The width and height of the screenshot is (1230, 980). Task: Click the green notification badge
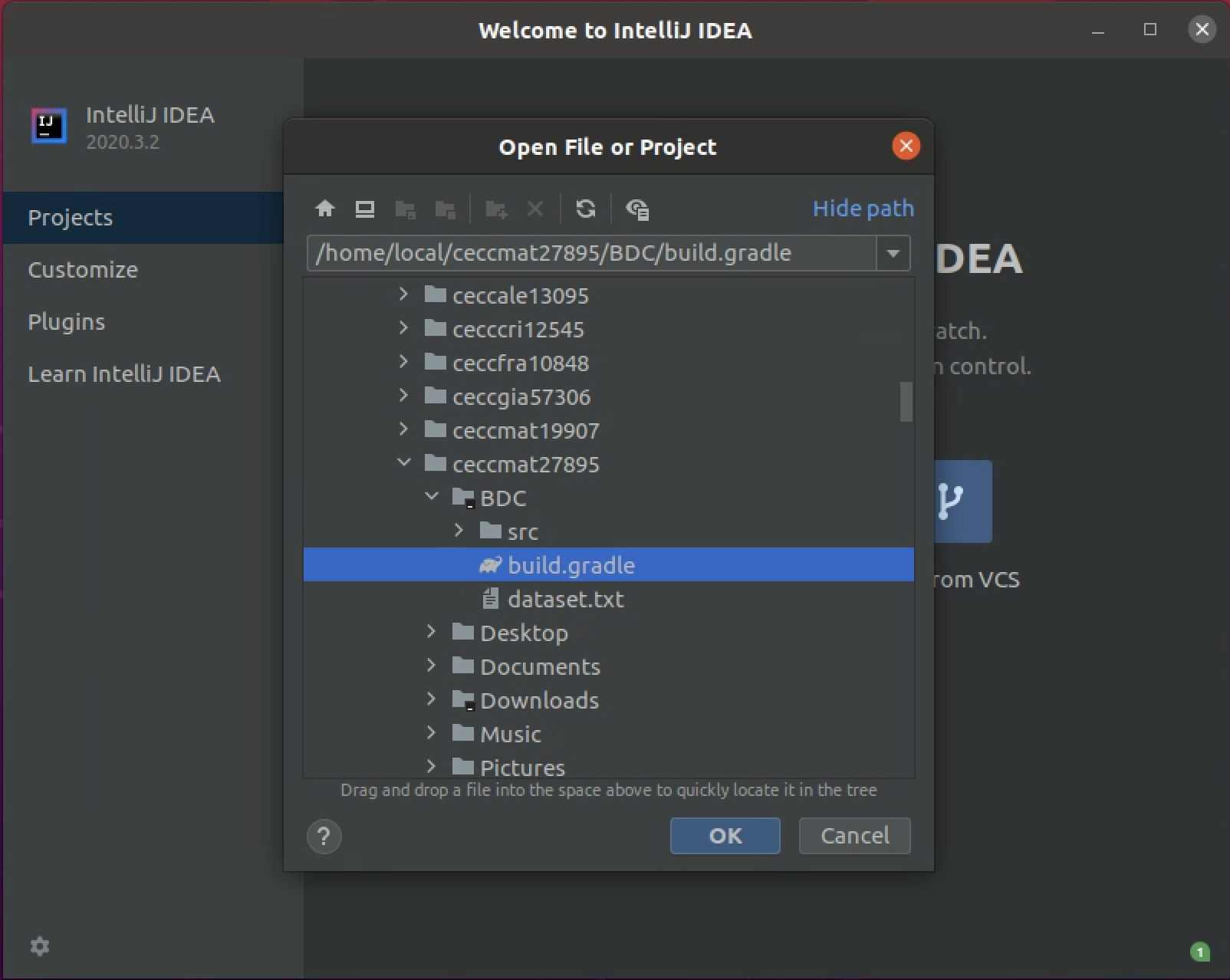tap(1200, 952)
